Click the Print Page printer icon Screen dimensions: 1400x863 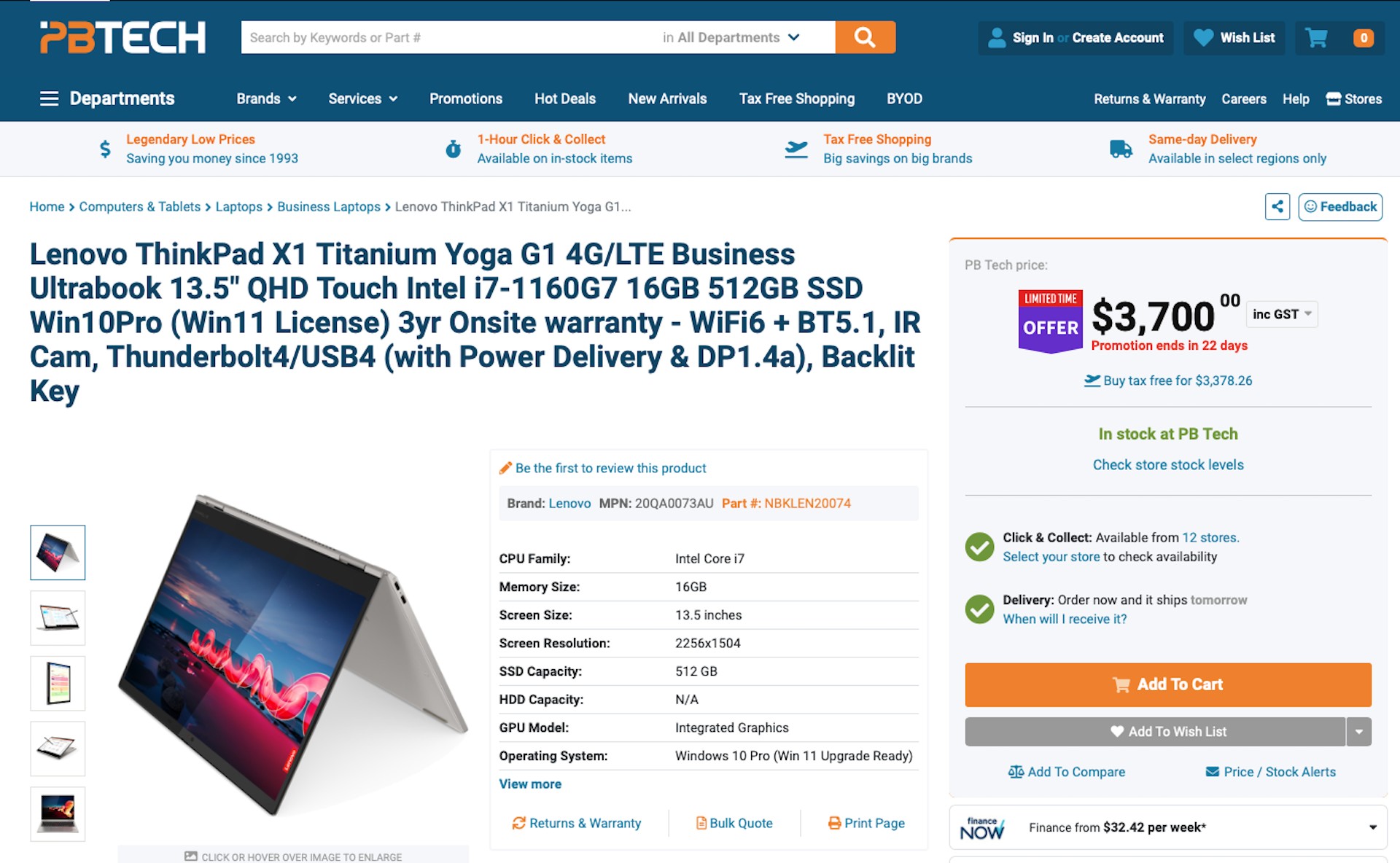click(x=834, y=823)
